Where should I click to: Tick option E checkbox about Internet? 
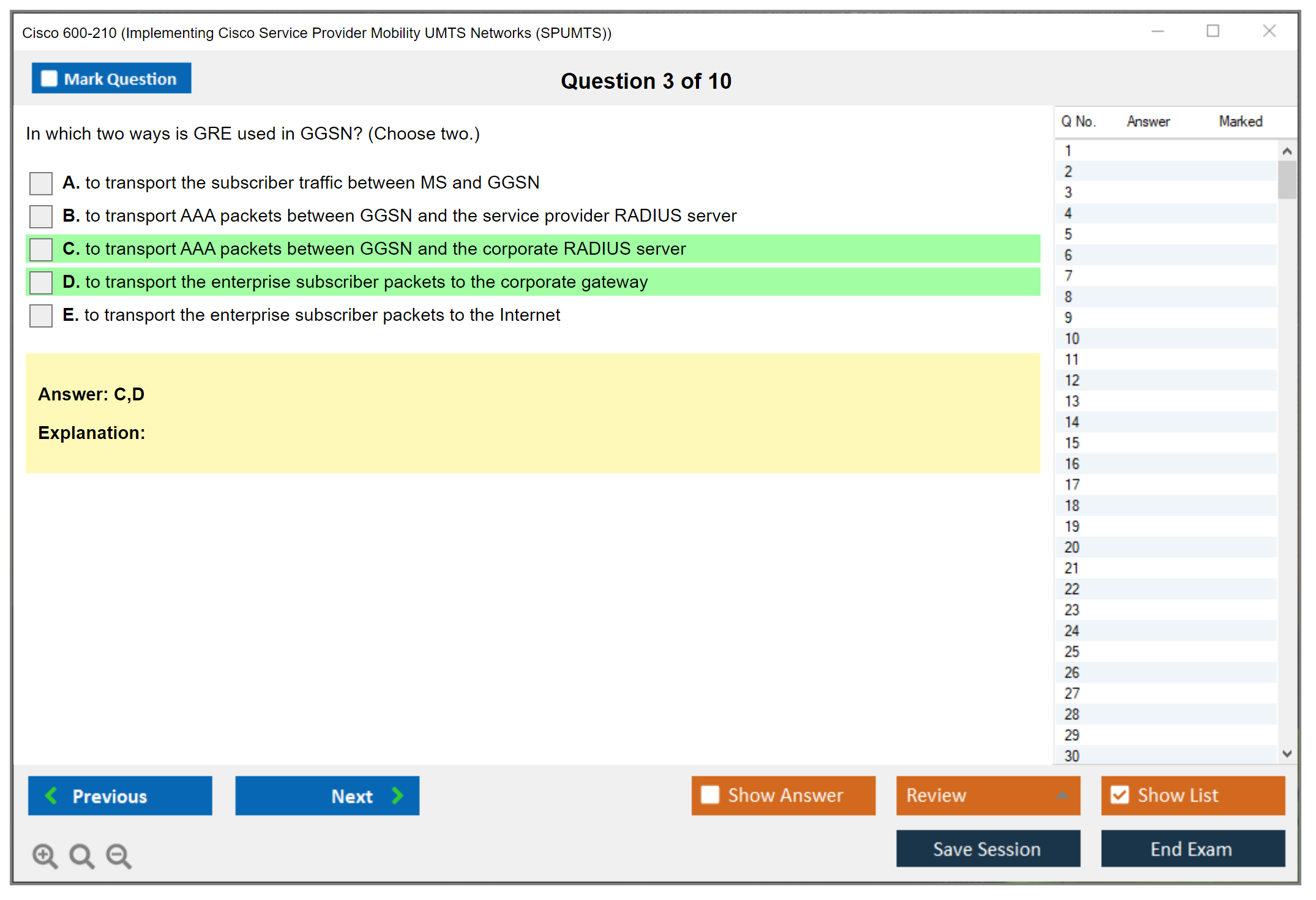pyautogui.click(x=41, y=315)
